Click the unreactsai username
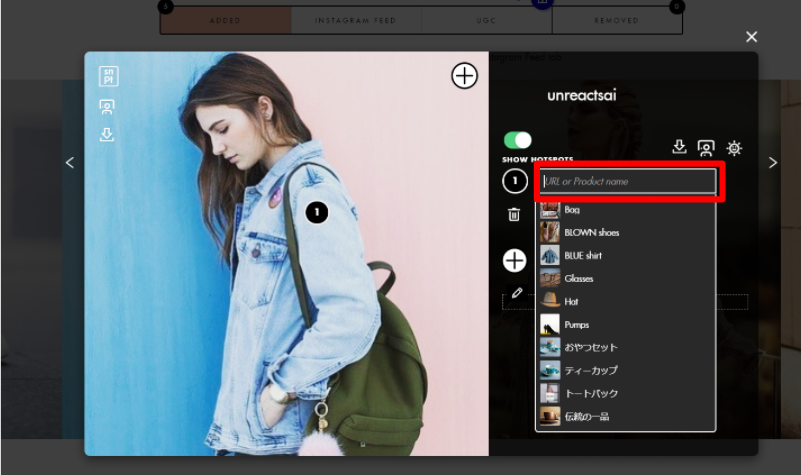 [x=582, y=95]
